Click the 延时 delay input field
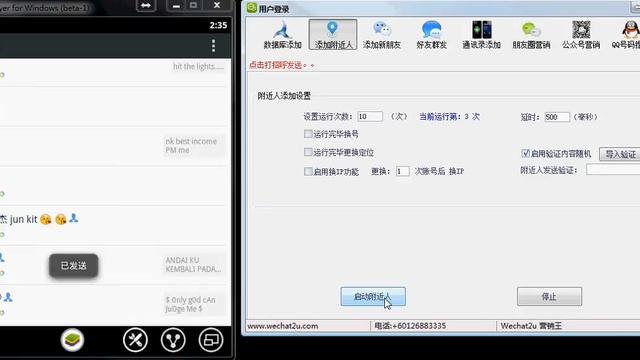Image resolution: width=640 pixels, height=360 pixels. pos(557,117)
